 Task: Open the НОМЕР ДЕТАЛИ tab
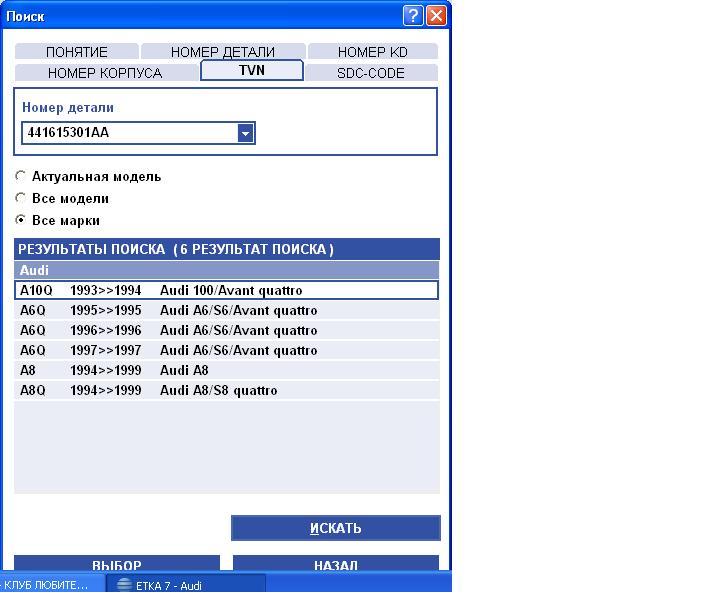pos(222,52)
